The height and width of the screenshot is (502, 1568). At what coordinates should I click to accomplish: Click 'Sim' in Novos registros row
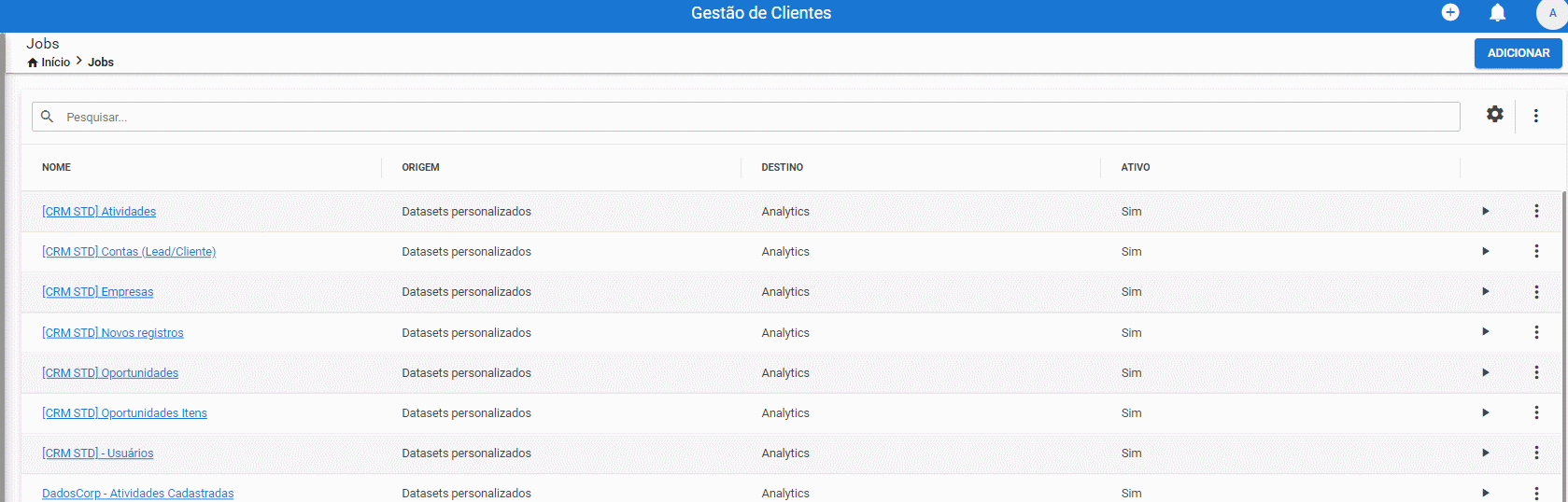click(1131, 333)
